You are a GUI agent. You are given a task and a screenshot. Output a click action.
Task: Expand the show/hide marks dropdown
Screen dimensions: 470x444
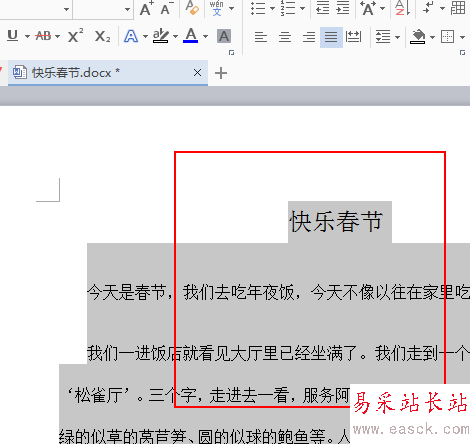(442, 8)
